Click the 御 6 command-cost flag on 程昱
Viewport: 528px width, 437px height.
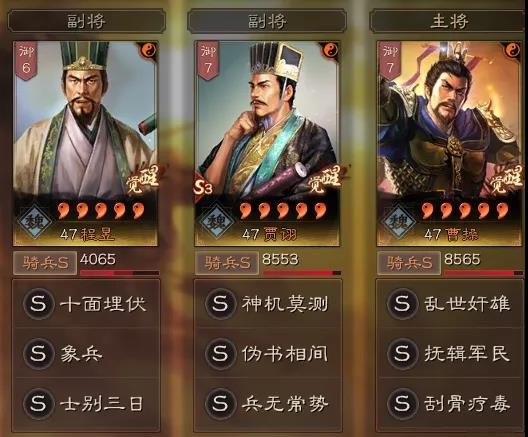click(26, 61)
